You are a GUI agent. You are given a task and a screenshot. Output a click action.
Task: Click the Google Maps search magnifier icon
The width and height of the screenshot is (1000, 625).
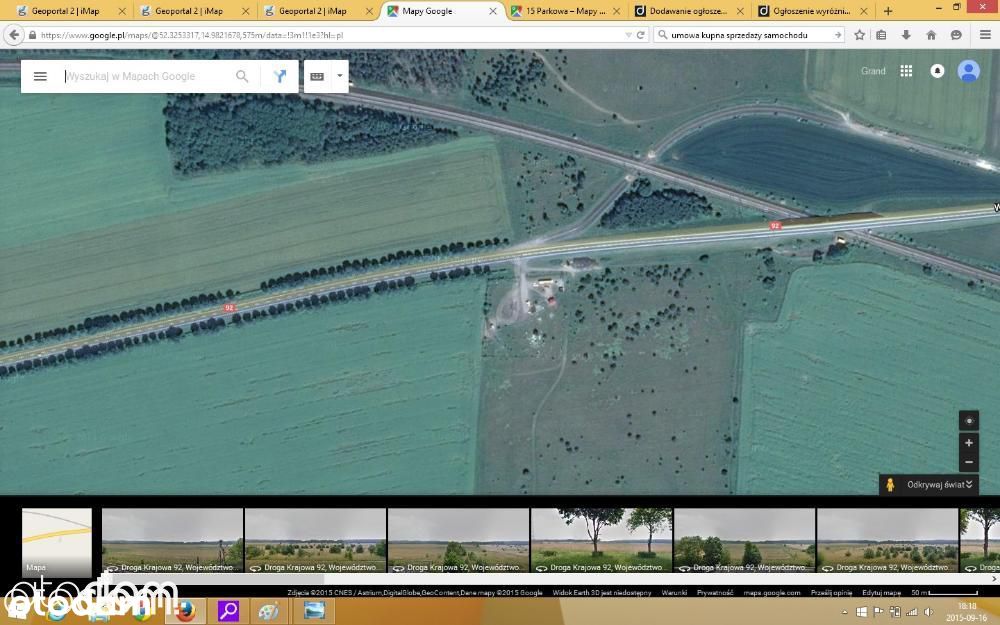click(242, 77)
